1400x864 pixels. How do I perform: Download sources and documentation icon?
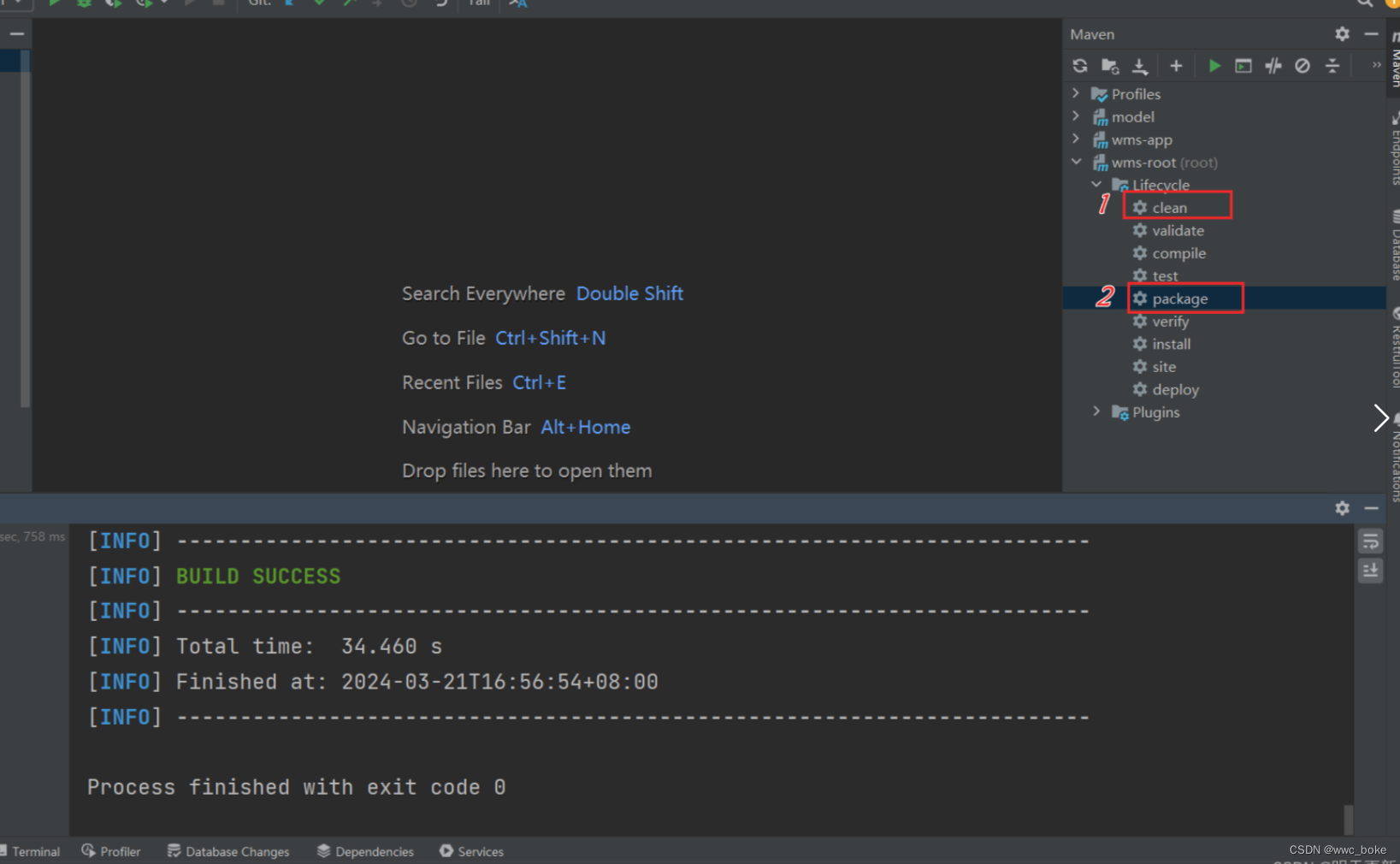tap(1140, 66)
